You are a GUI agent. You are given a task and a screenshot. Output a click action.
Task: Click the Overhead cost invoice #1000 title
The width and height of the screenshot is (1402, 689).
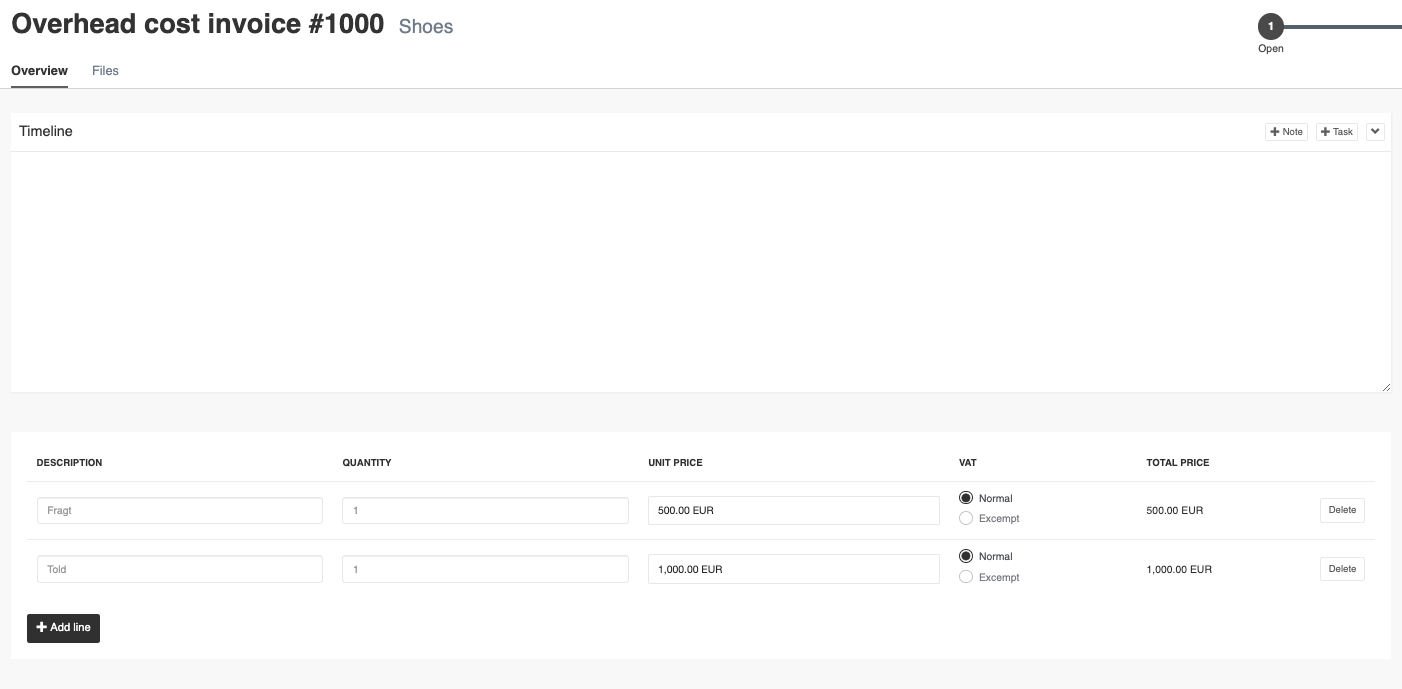click(198, 24)
